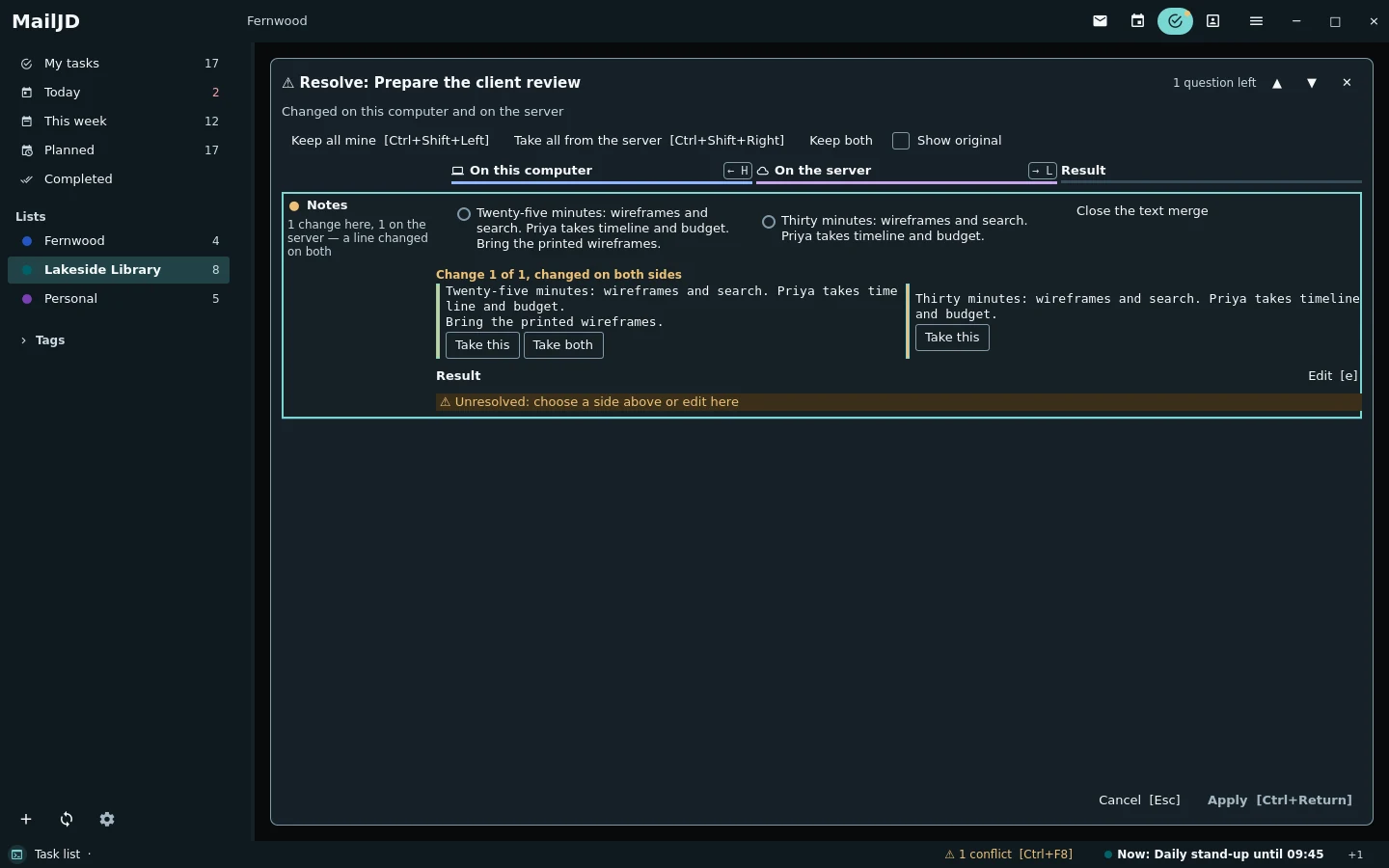This screenshot has width=1389, height=868.
Task: Open My tasks in sidebar
Action: tap(120, 64)
